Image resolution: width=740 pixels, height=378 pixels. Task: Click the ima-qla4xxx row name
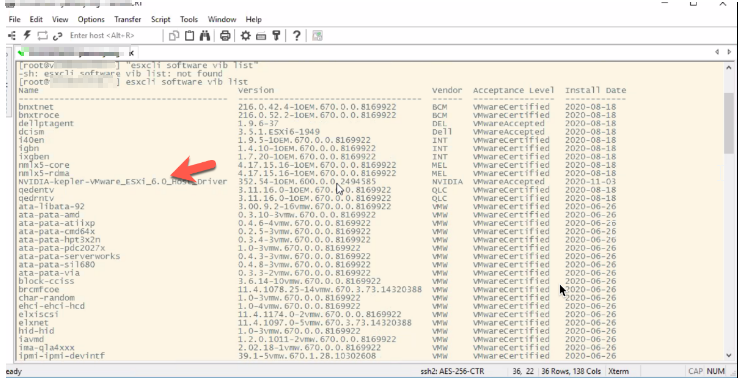[46, 348]
